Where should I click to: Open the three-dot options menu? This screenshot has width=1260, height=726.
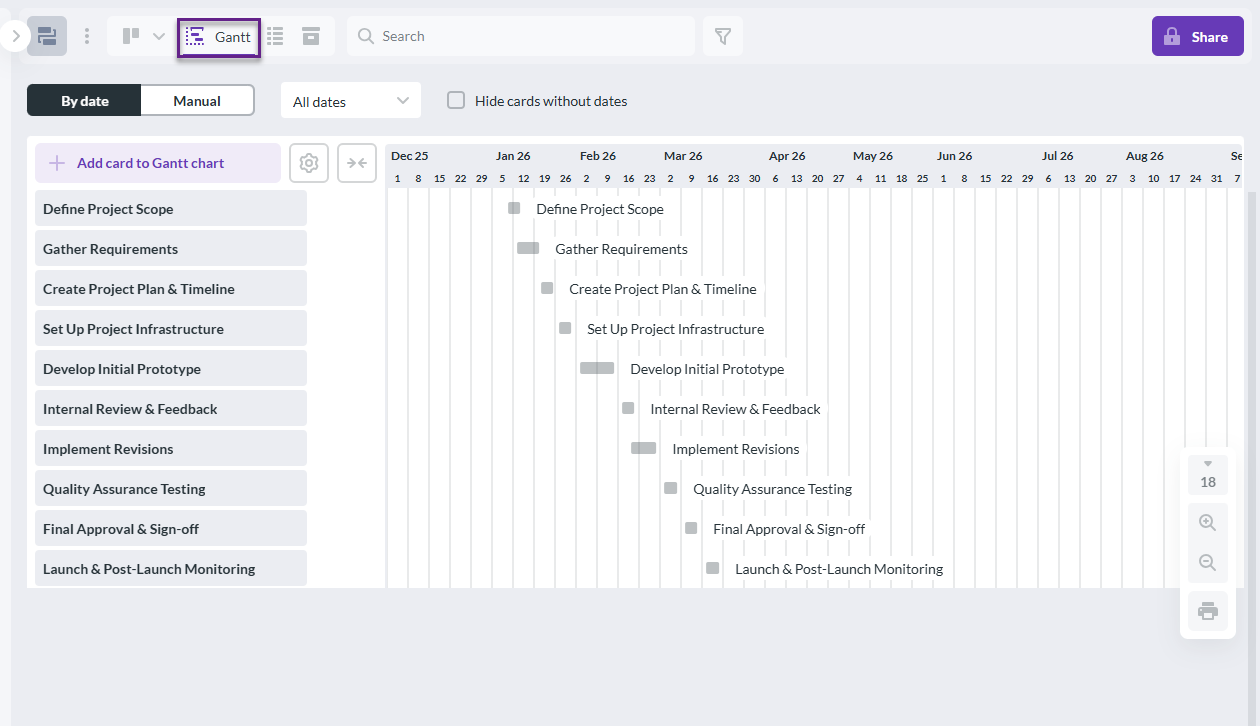click(x=86, y=36)
